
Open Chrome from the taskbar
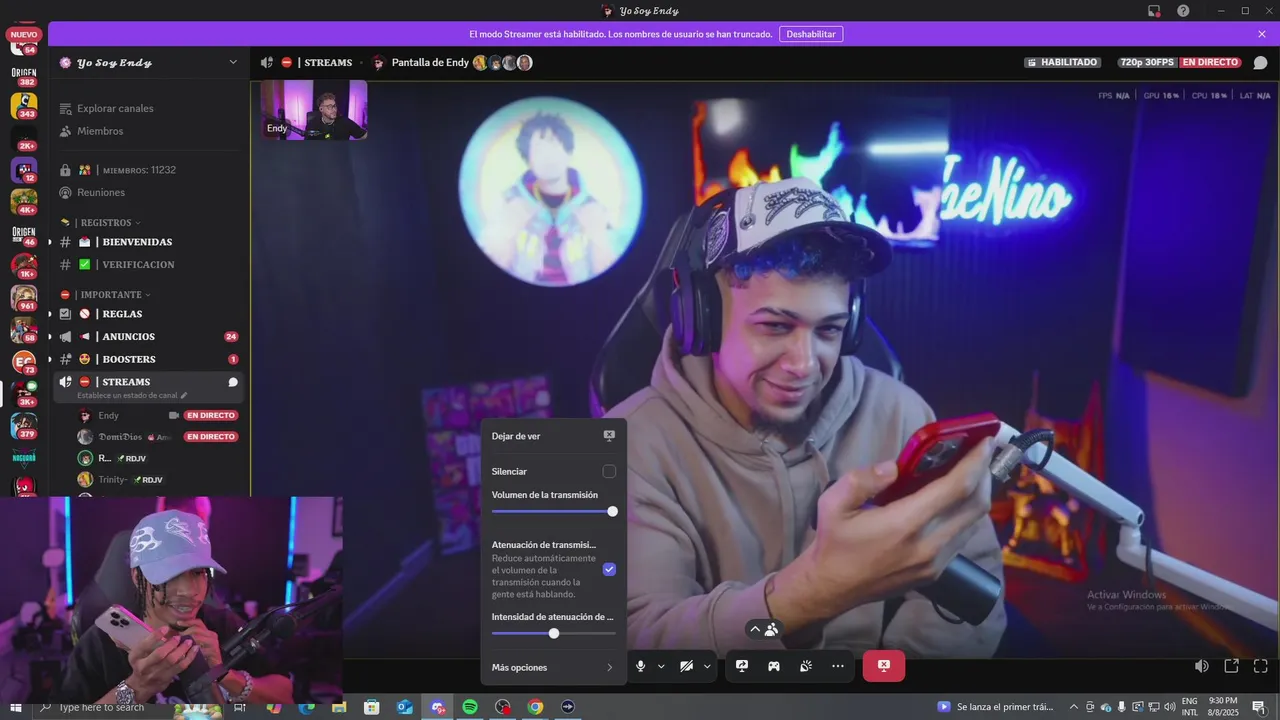[x=535, y=707]
